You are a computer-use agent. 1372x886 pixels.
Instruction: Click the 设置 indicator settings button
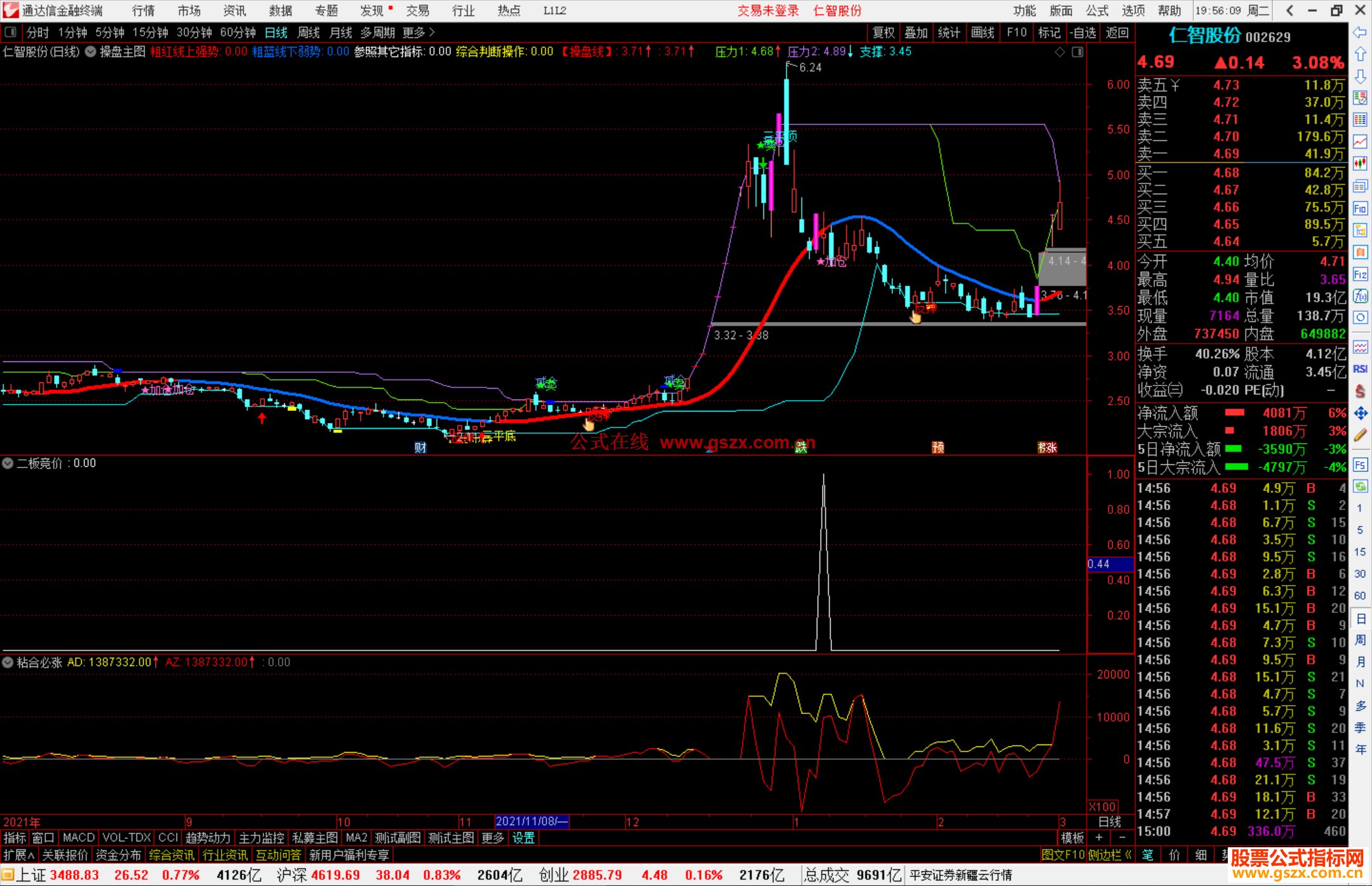(523, 838)
